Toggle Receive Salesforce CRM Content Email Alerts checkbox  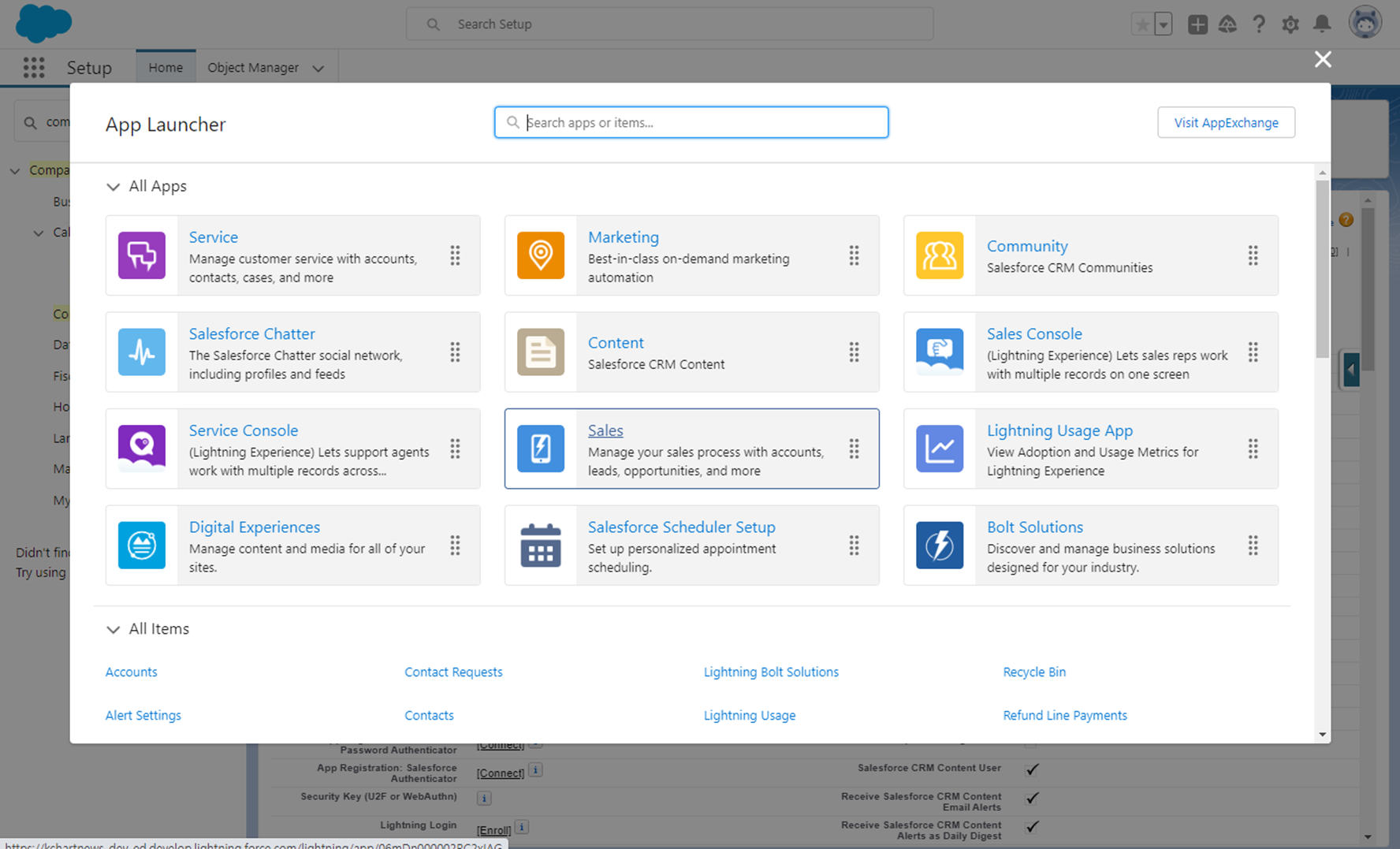[1032, 798]
